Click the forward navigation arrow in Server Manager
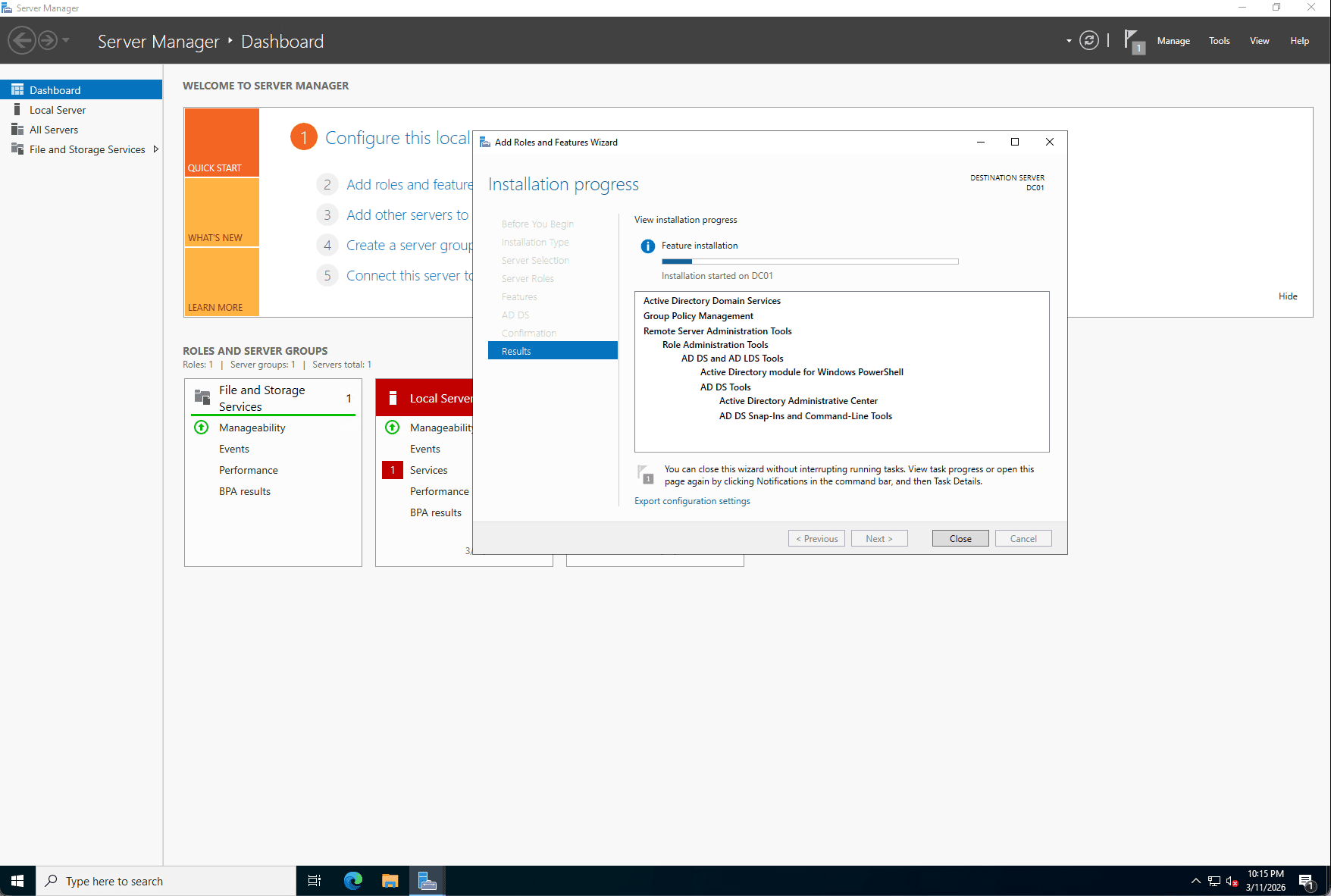Screen dimensions: 1331x896 point(48,40)
